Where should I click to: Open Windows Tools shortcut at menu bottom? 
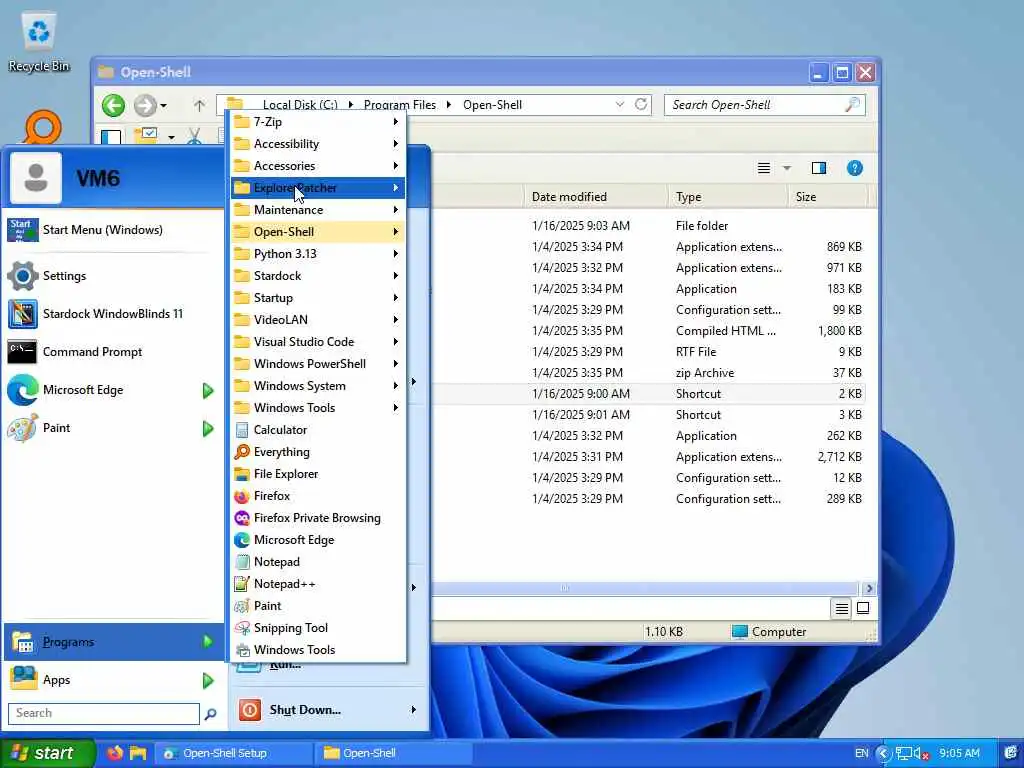tap(318, 650)
